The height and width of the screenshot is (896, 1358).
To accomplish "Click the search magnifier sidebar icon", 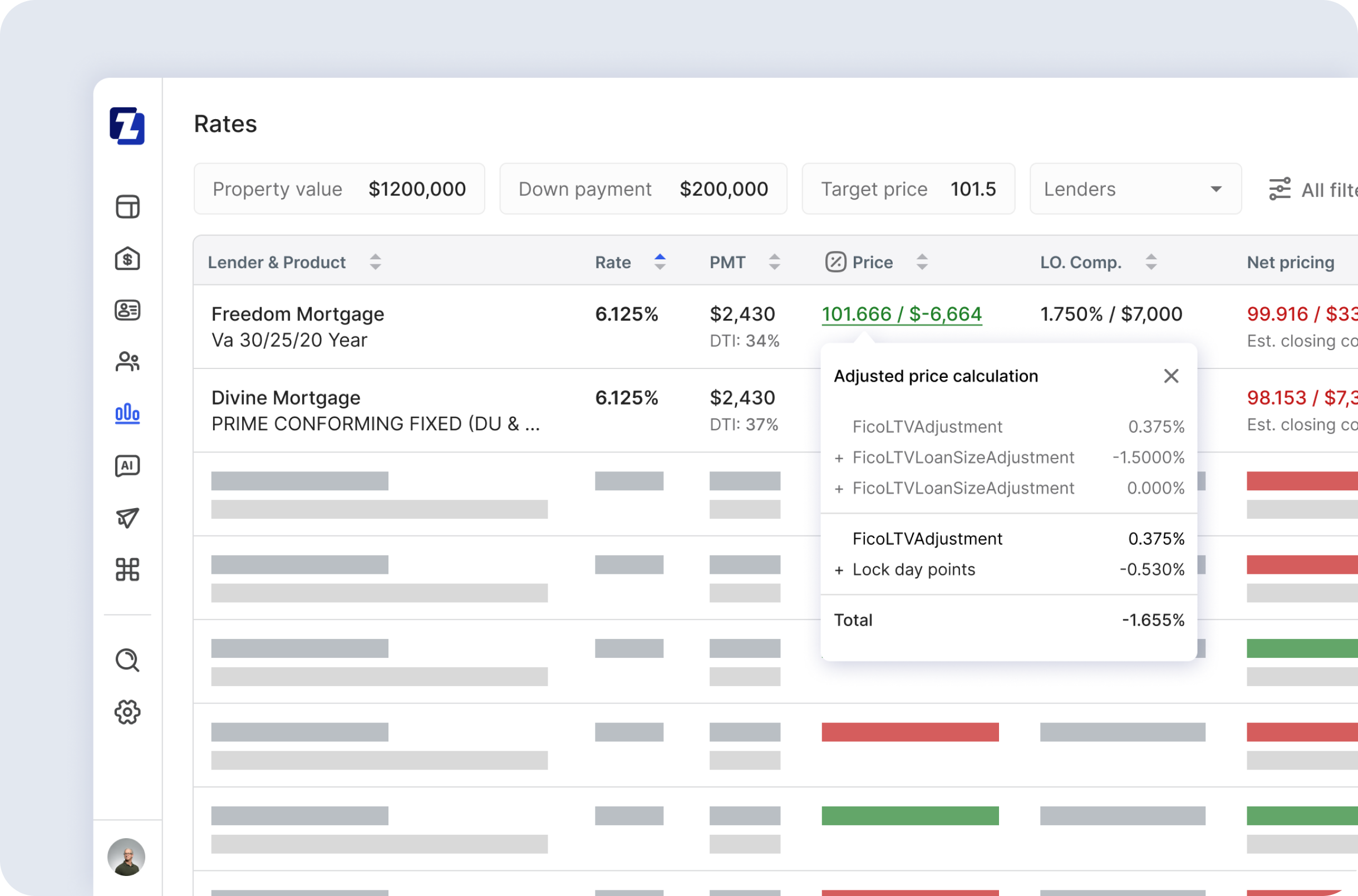I will click(127, 661).
